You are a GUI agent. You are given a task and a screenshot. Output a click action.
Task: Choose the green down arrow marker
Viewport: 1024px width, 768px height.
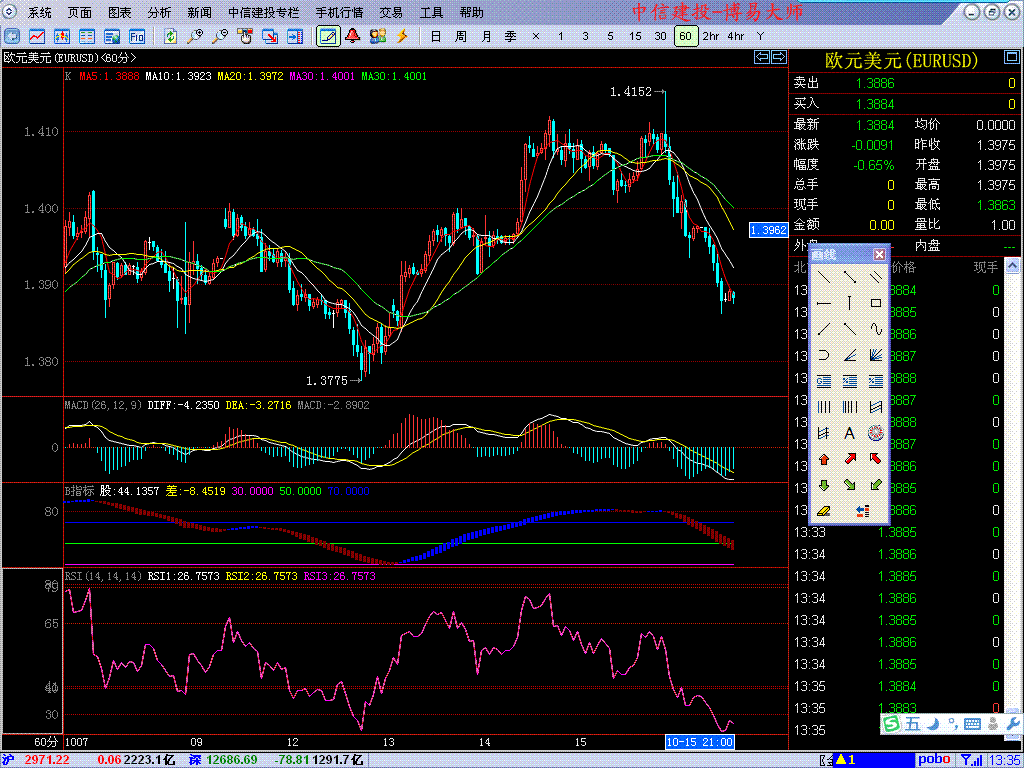coord(823,485)
